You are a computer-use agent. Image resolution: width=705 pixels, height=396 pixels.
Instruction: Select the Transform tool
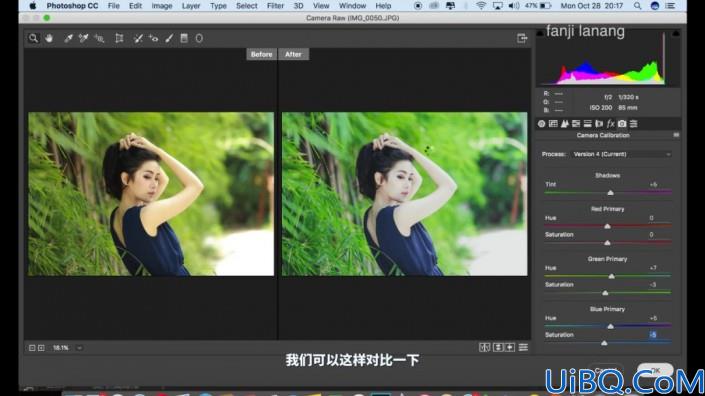(119, 38)
